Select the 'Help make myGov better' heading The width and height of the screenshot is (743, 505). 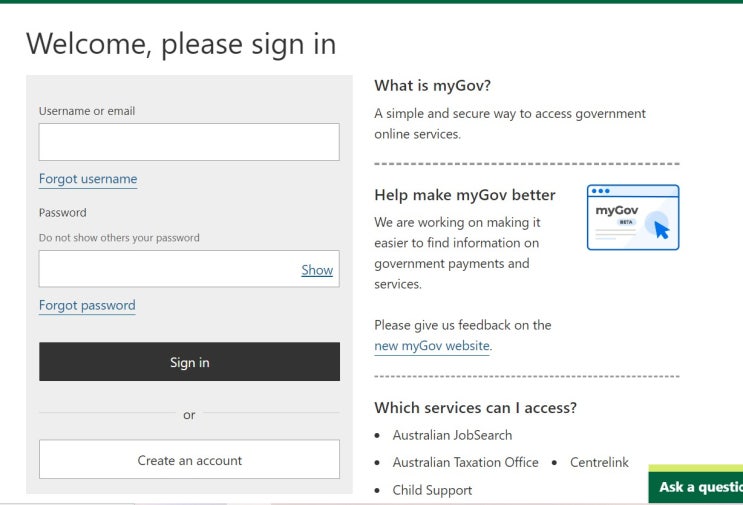tap(465, 195)
